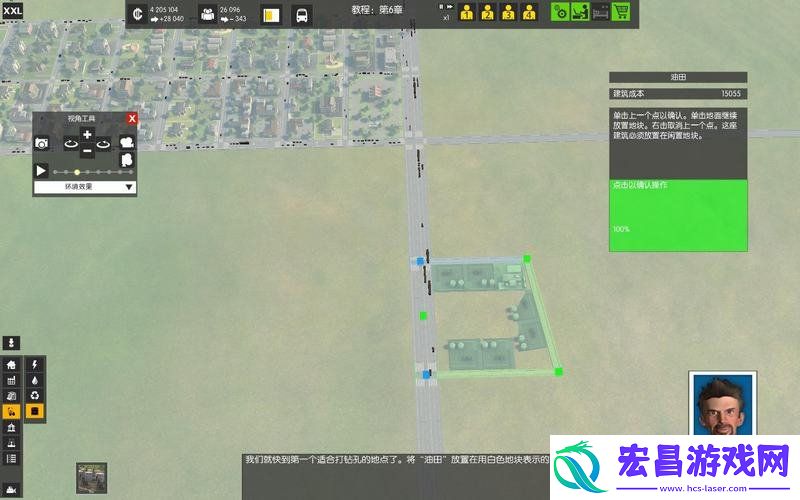Open the housing house icon menu

click(11, 364)
